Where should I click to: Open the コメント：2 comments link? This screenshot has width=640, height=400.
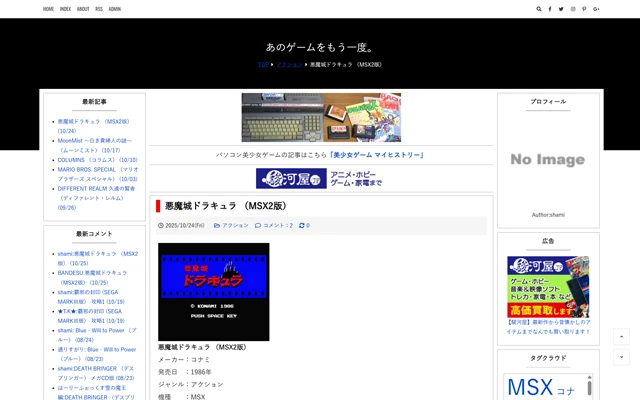[x=277, y=226]
